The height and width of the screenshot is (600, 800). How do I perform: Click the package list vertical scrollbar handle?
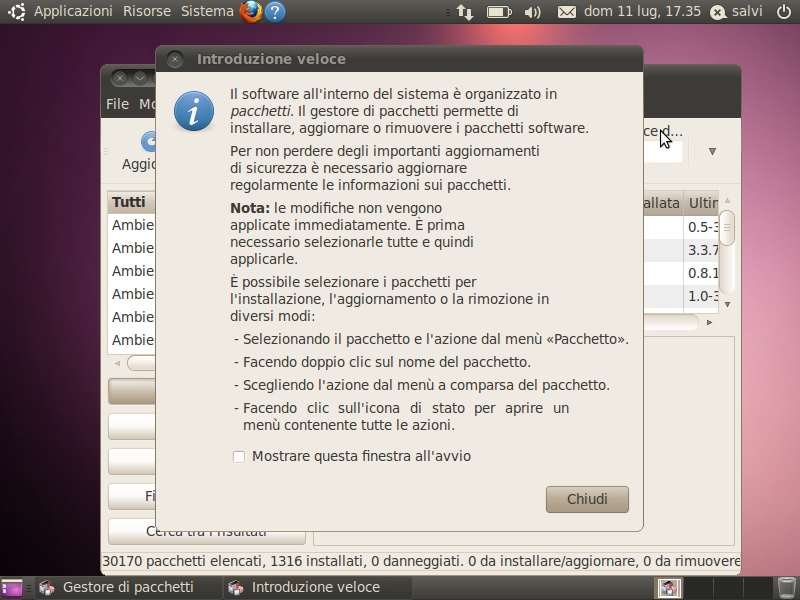727,227
